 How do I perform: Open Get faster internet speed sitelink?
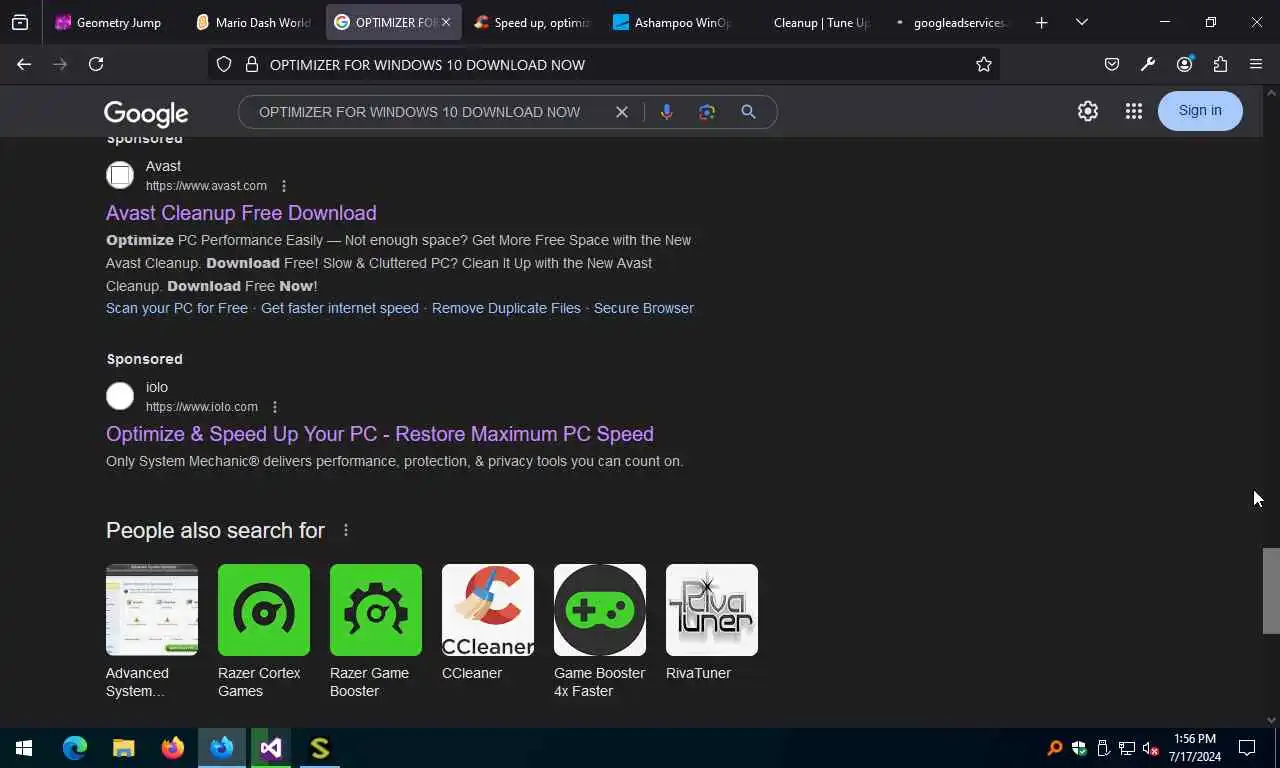[x=340, y=308]
